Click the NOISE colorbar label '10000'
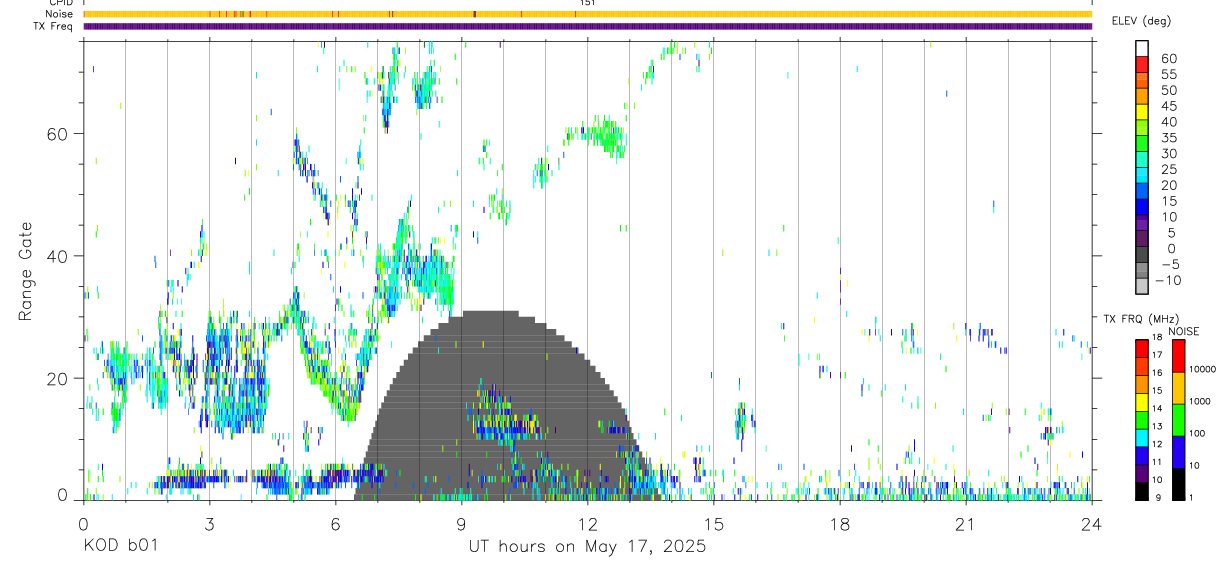The height and width of the screenshot is (567, 1228). pos(1203,370)
